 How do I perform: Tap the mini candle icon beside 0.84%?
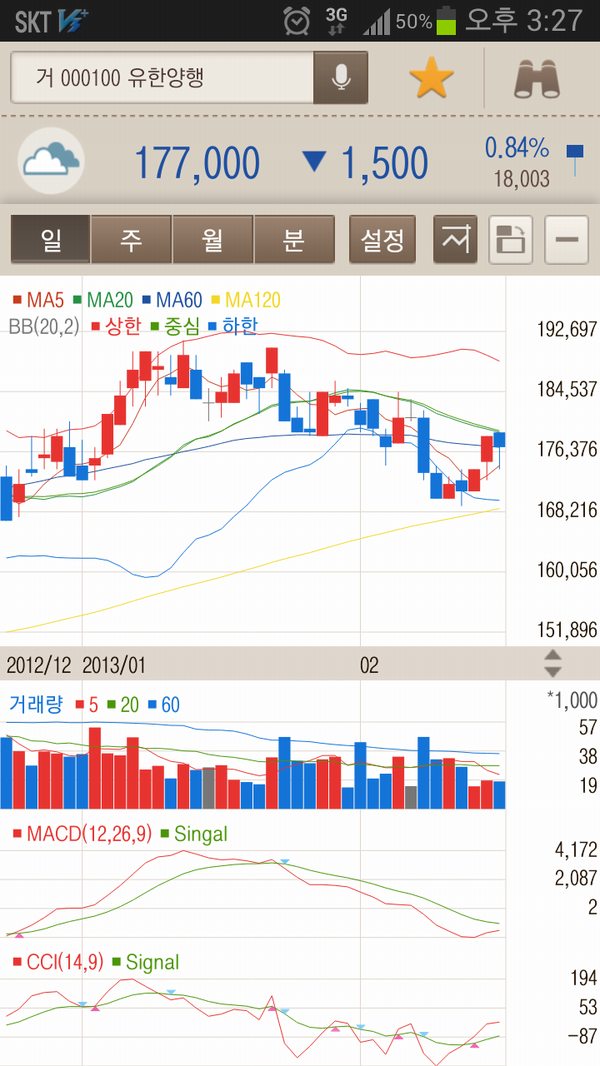click(575, 160)
